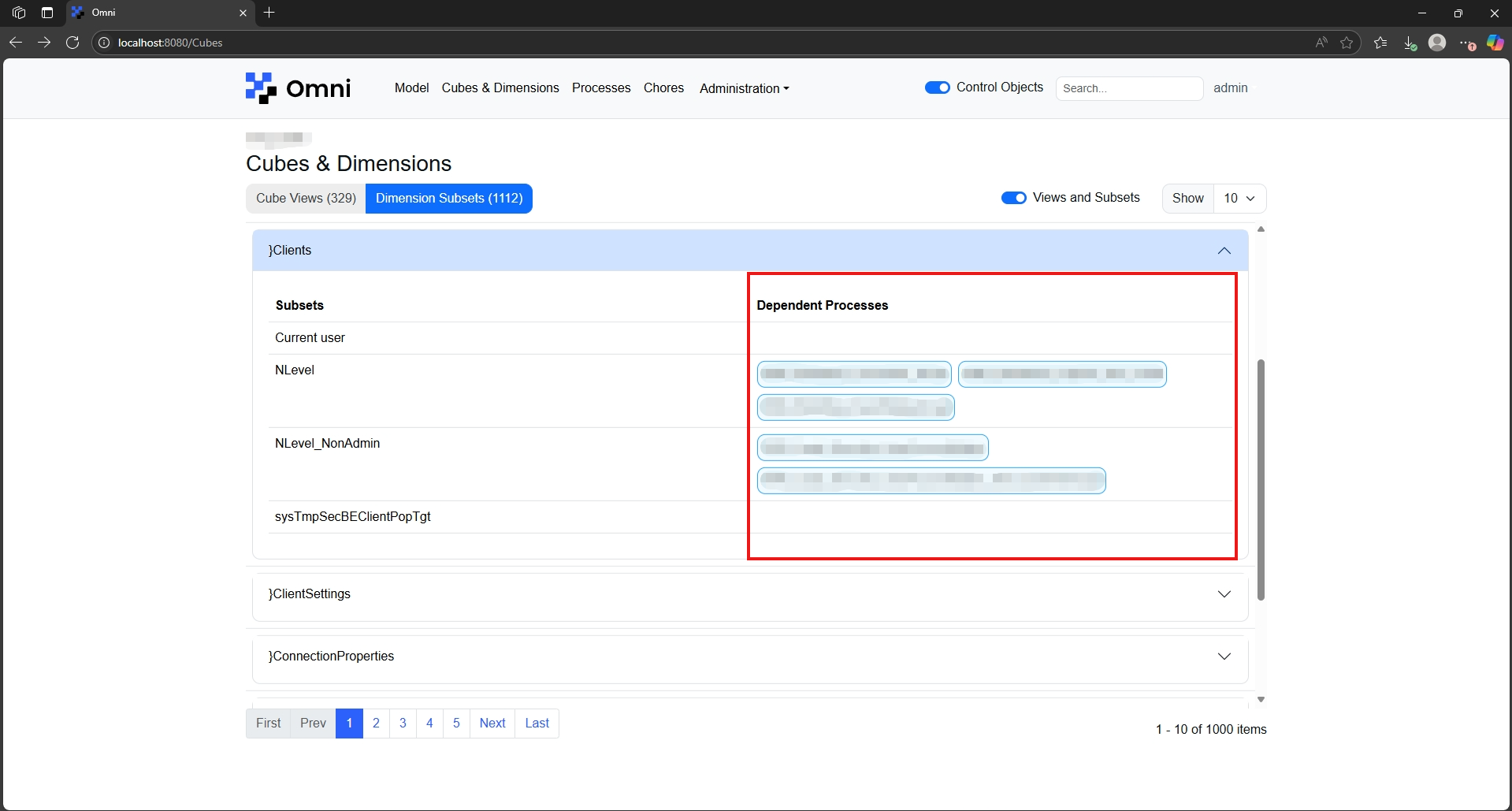Close the Omni browser tab
This screenshot has height=811, width=1512.
point(243,13)
